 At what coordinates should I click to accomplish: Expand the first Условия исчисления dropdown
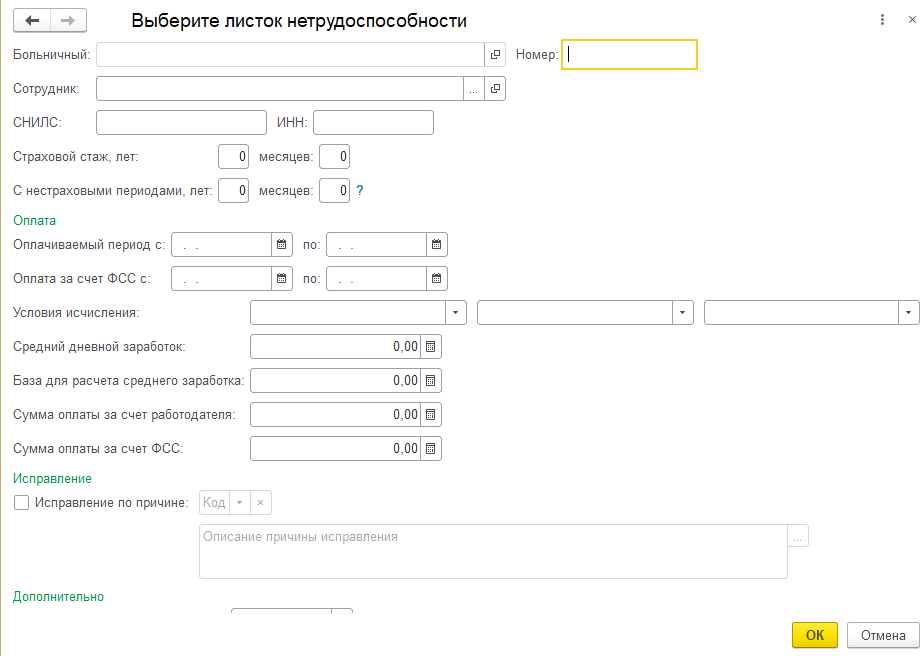point(457,313)
